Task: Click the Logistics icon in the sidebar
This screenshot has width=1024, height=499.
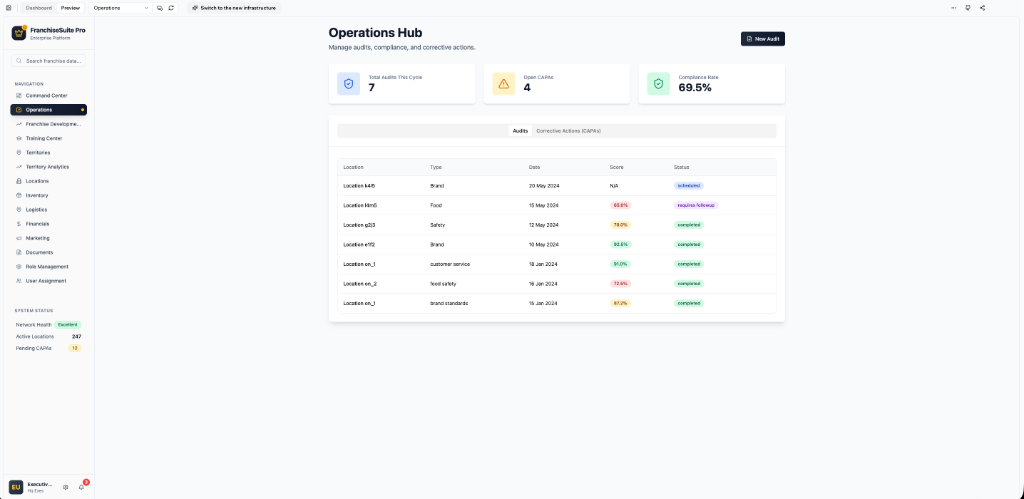Action: (19, 210)
